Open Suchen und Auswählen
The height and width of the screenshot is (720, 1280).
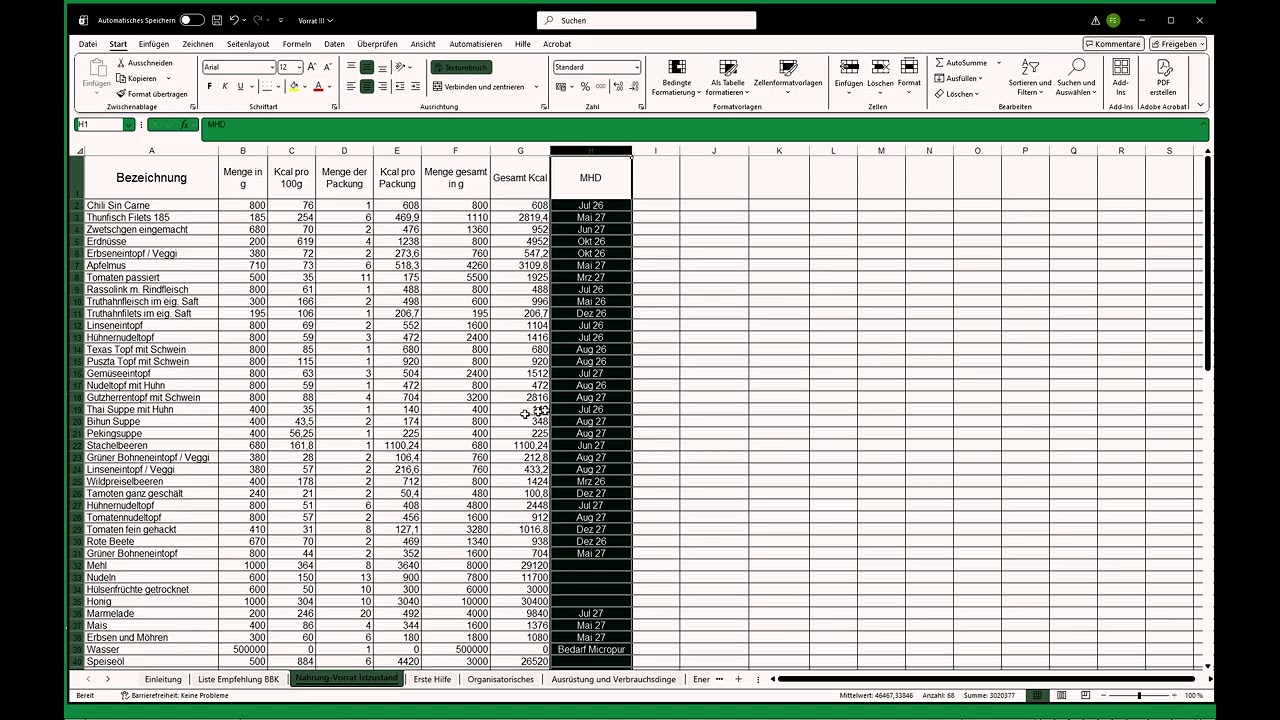click(1077, 78)
